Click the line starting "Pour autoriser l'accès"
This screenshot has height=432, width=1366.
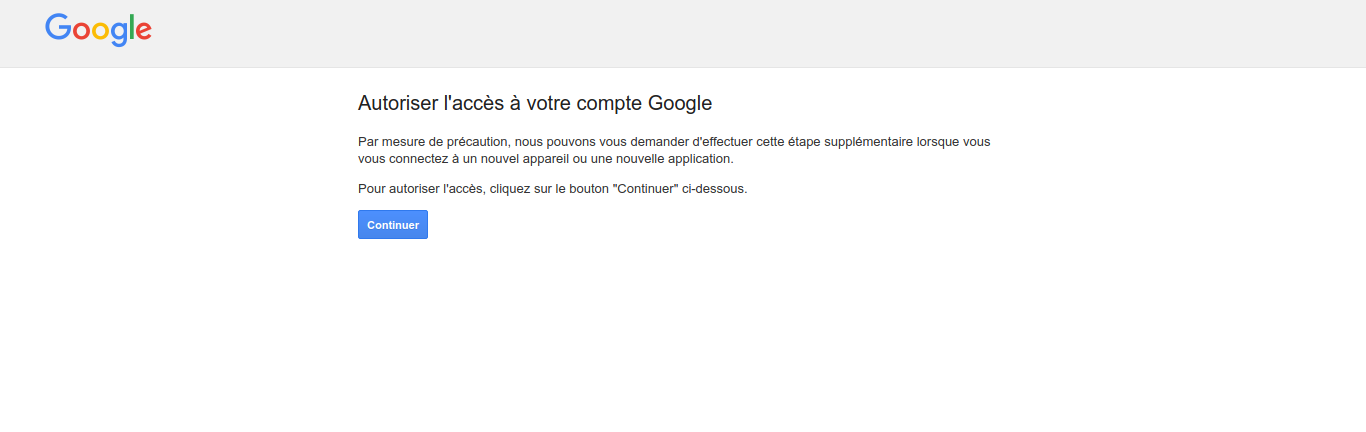552,188
